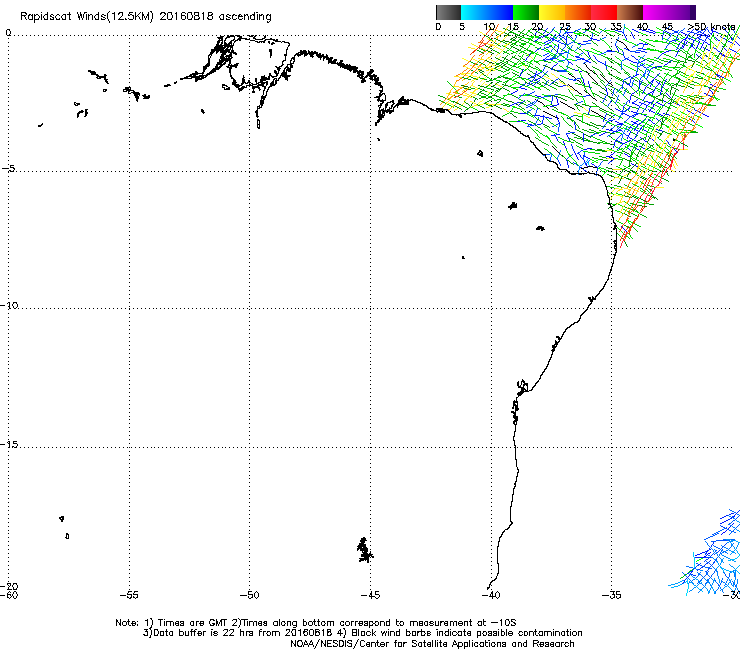Click the "-35" longitude label
The height and width of the screenshot is (650, 740).
point(612,595)
